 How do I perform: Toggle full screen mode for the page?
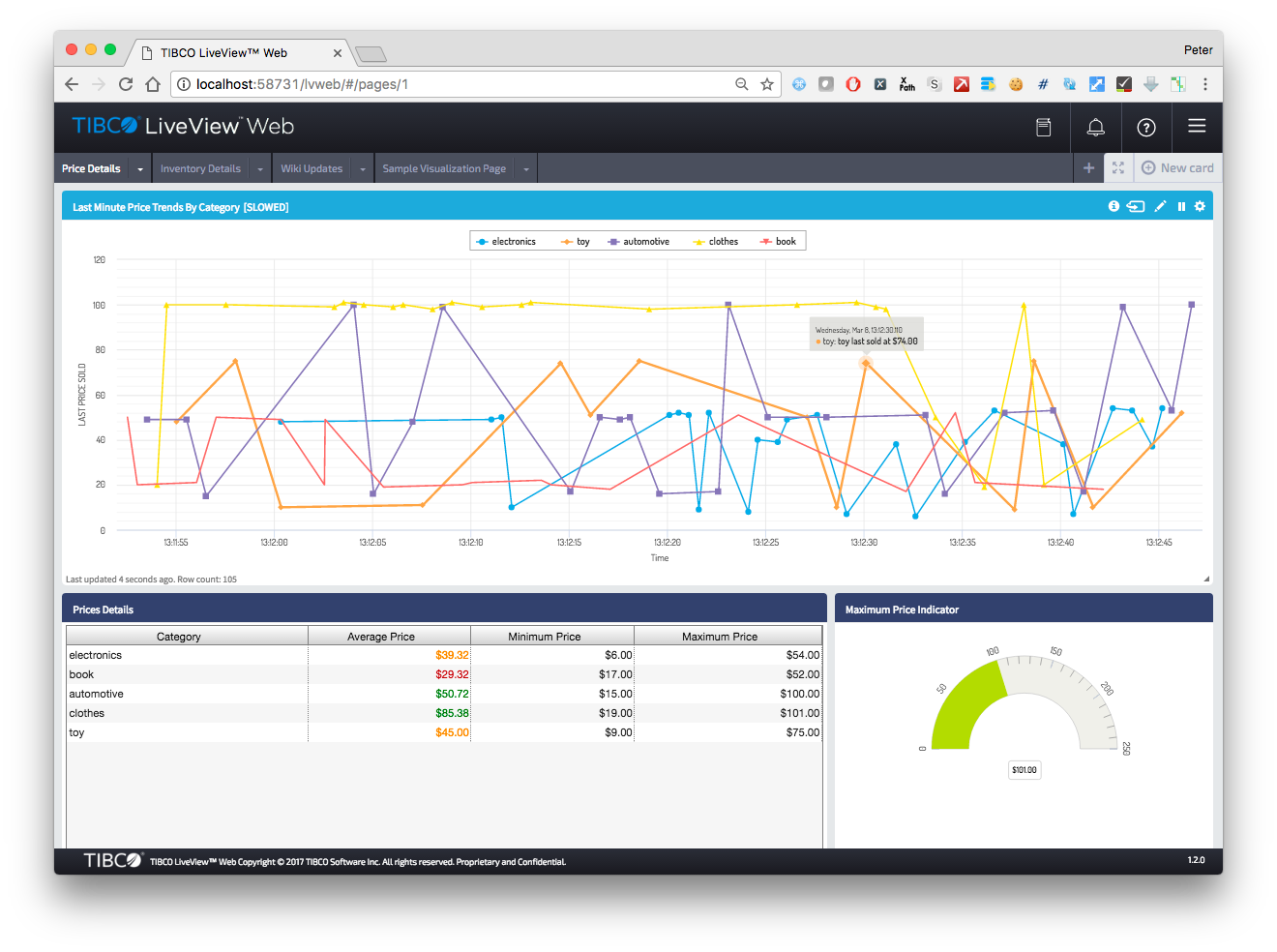click(1118, 167)
